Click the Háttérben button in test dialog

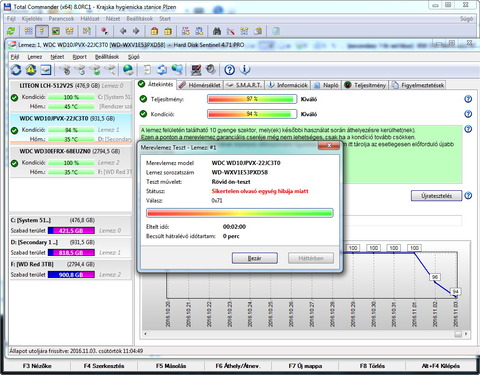(311, 258)
